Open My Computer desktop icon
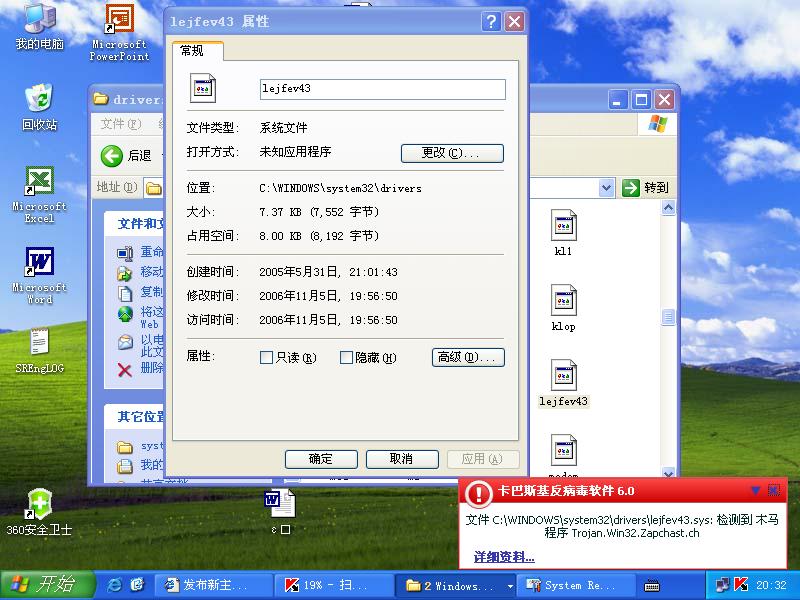 point(40,26)
